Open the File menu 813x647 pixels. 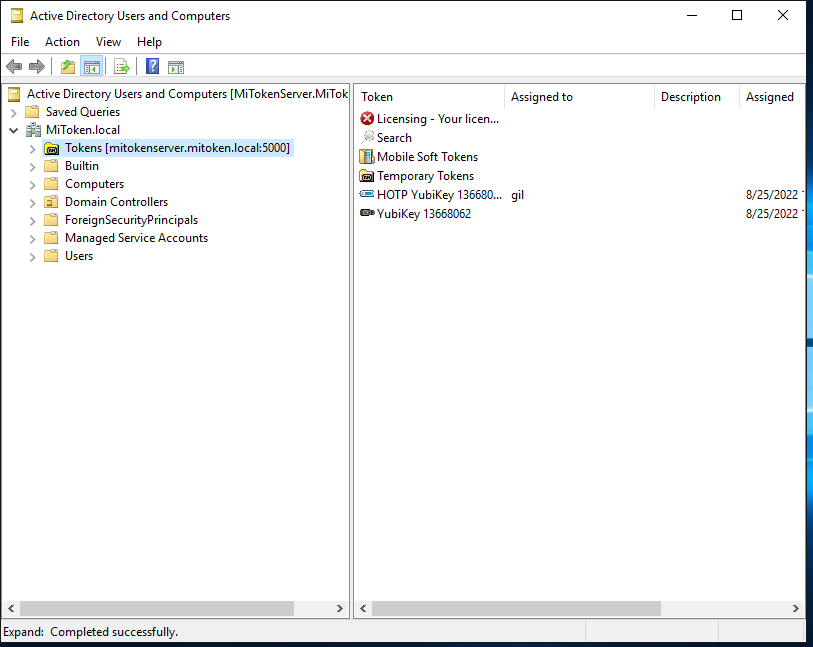coord(20,42)
